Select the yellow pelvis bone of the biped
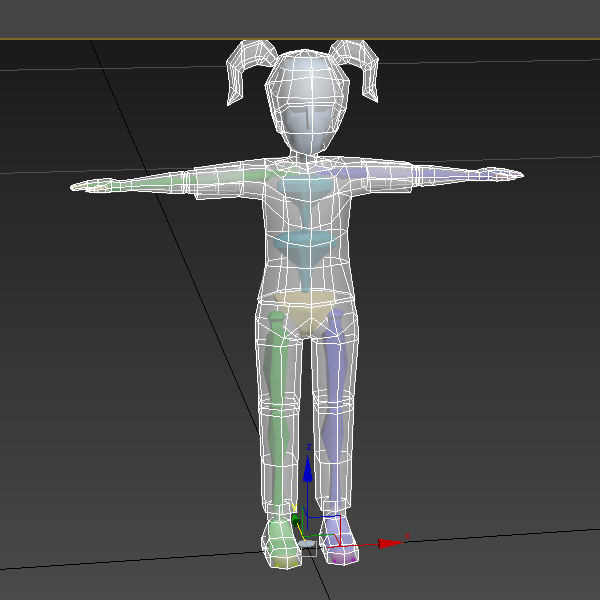This screenshot has width=600, height=600. 305,311
